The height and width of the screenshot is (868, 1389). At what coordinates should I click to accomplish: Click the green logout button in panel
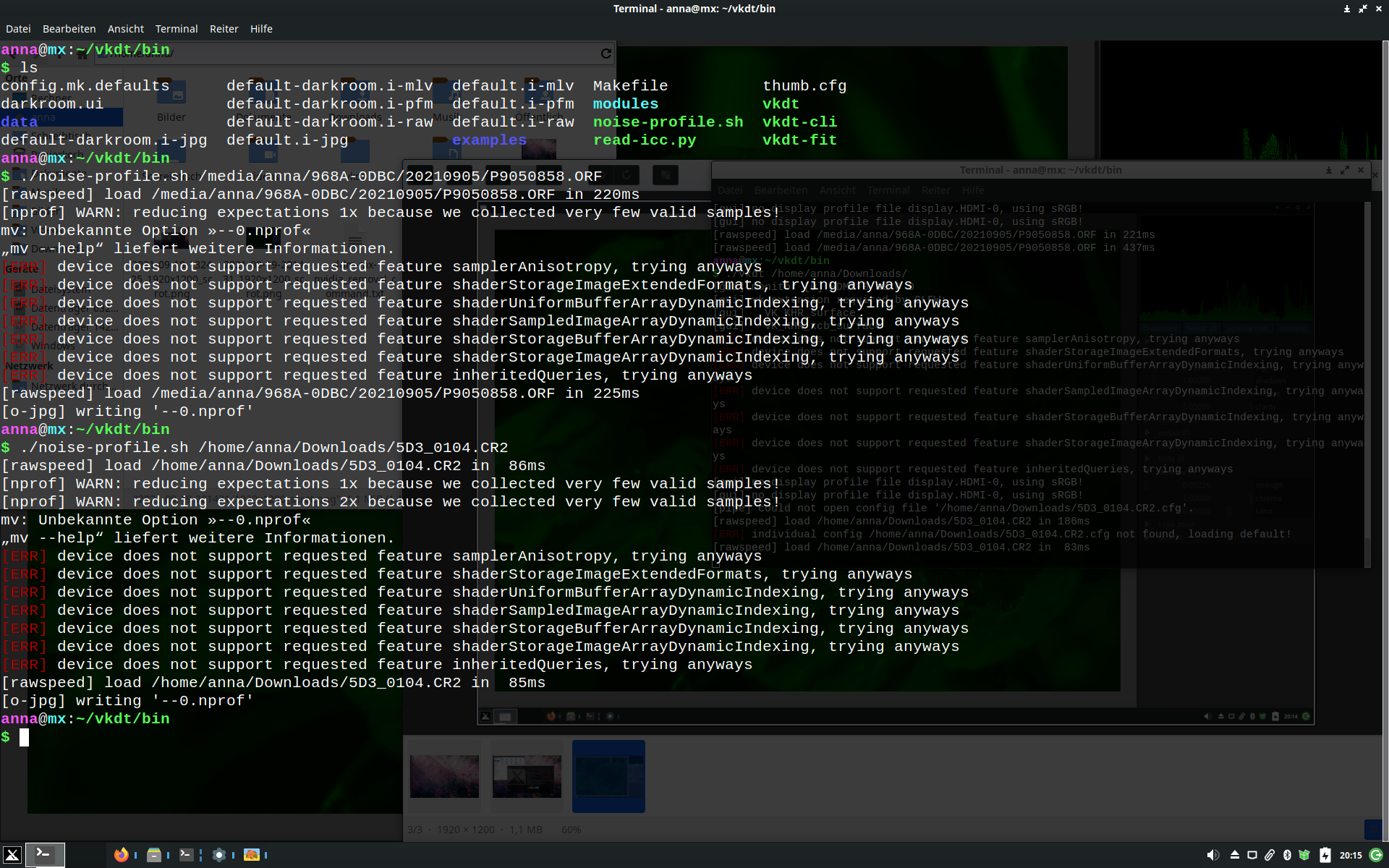(x=1376, y=855)
